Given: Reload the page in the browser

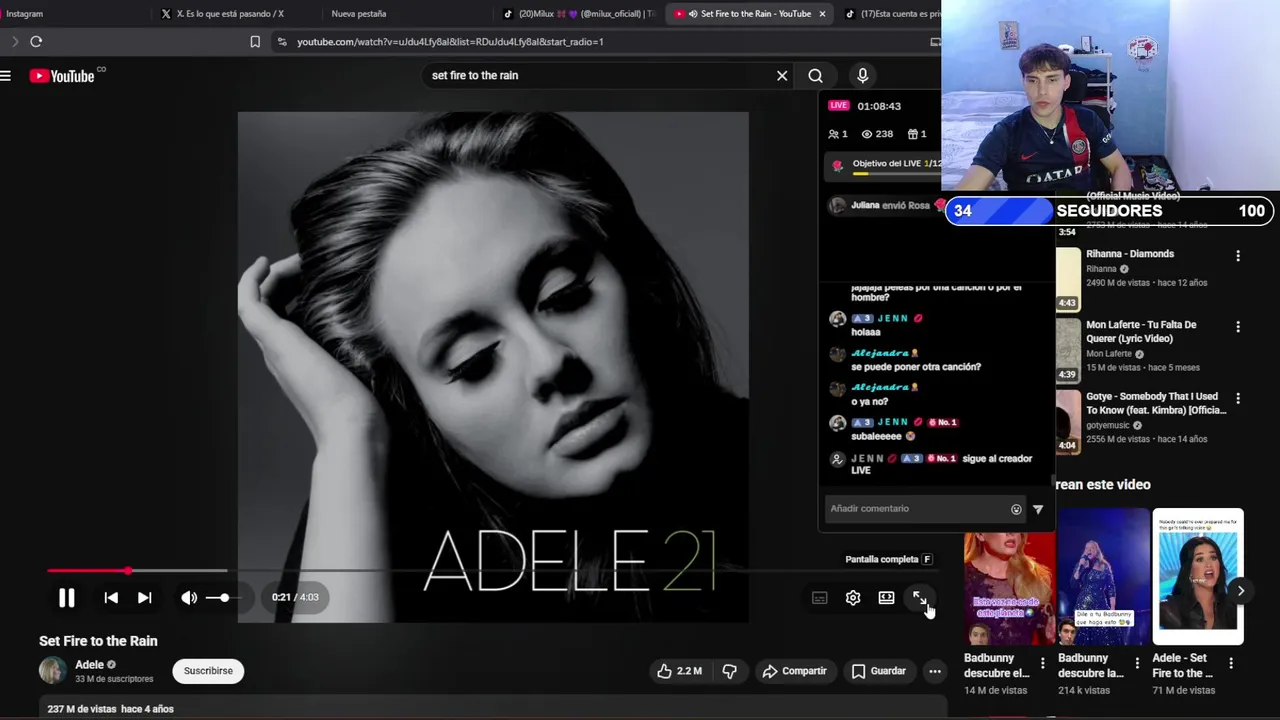Looking at the screenshot, I should coord(36,41).
